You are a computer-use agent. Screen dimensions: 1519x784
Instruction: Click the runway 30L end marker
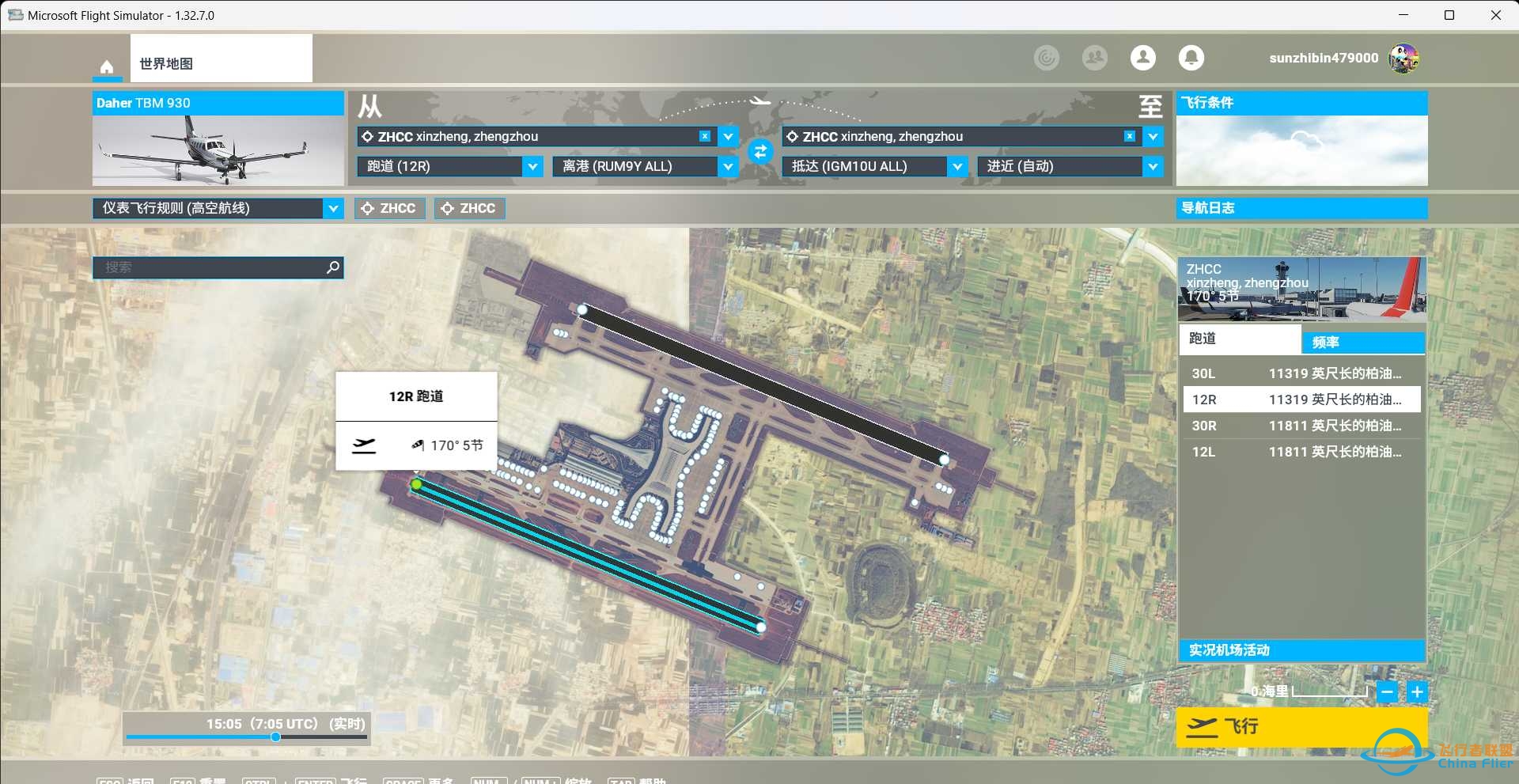click(761, 627)
